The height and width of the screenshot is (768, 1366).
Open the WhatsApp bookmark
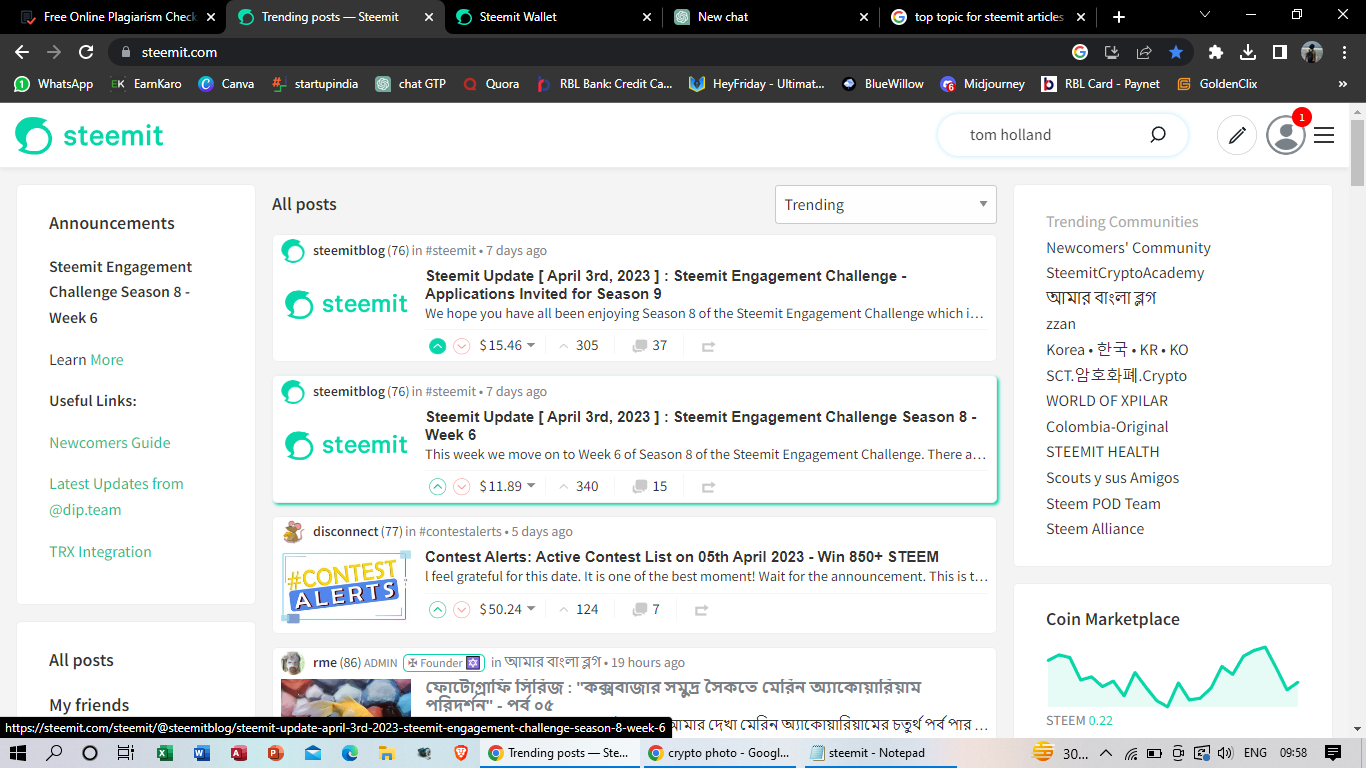(x=54, y=84)
